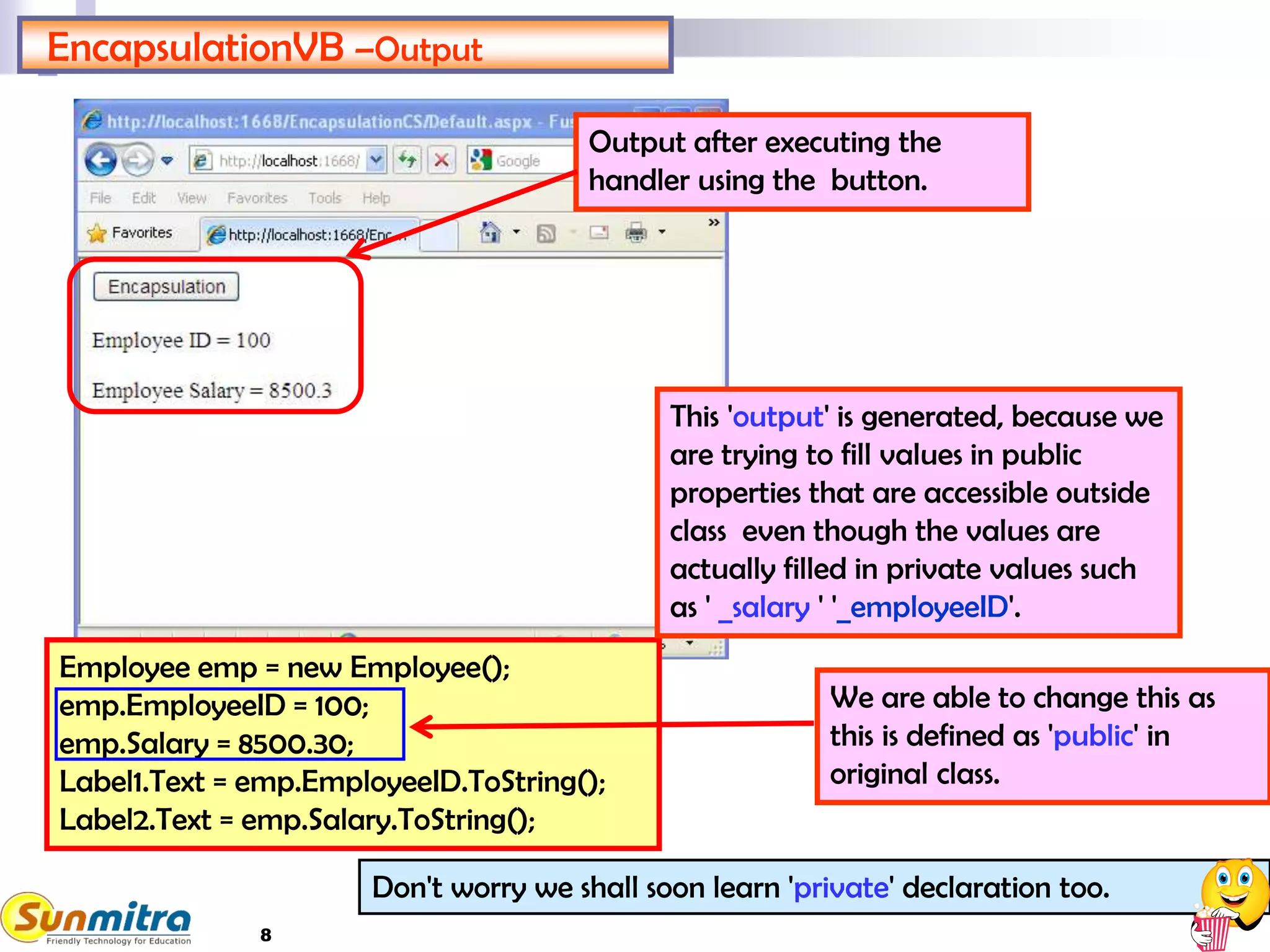Image resolution: width=1270 pixels, height=952 pixels.
Task: Open the Home page icon
Action: (490, 232)
